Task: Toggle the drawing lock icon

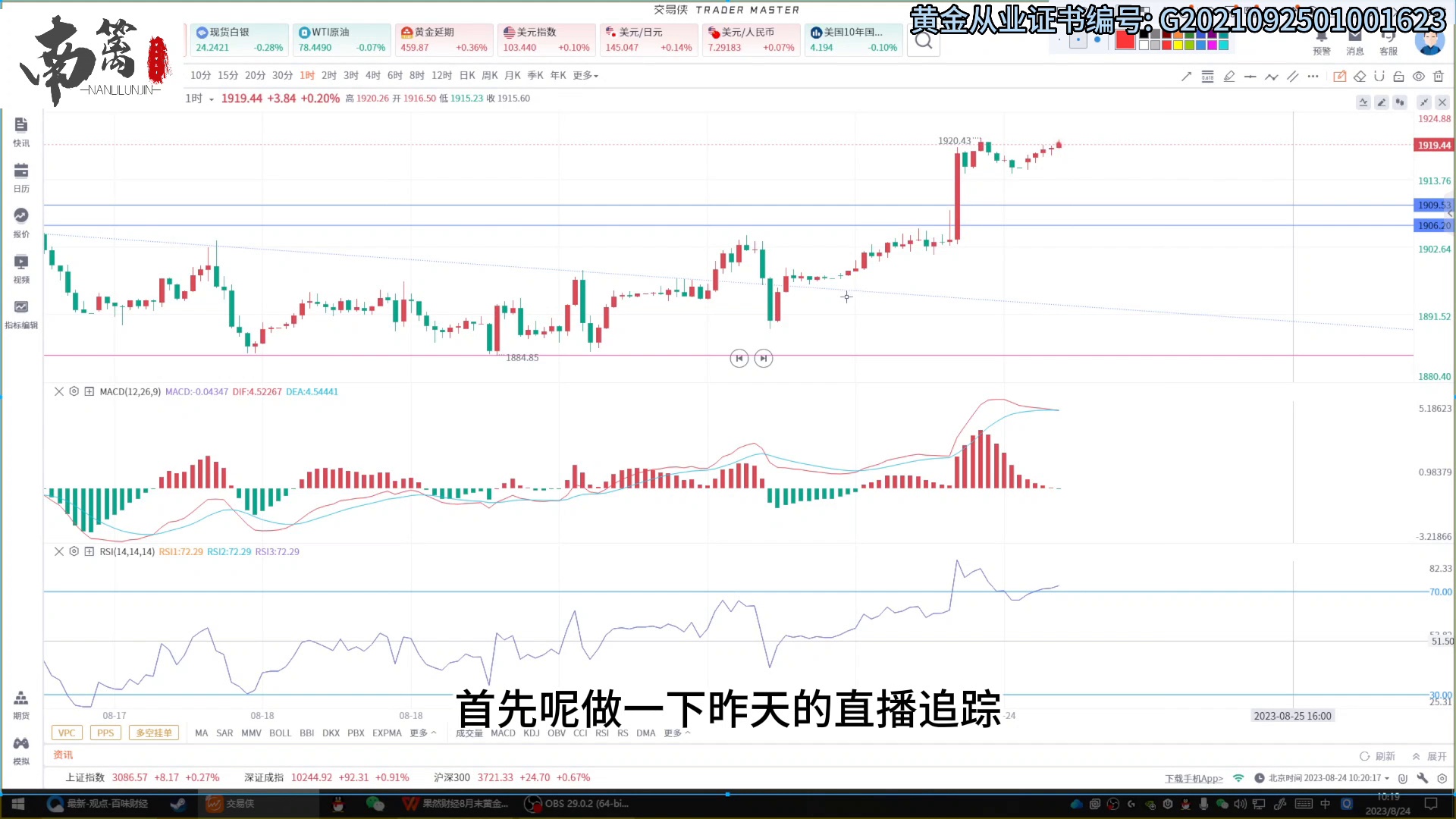Action: point(1399,76)
